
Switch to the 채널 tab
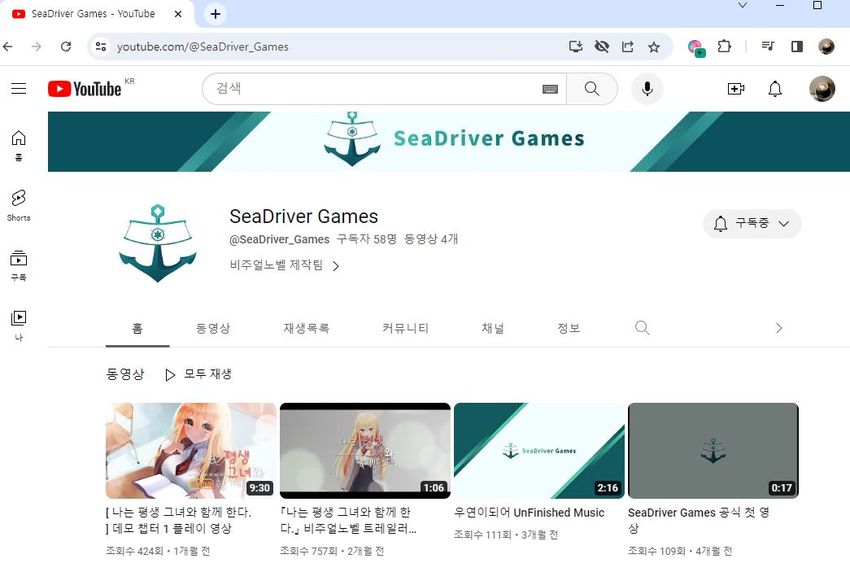point(493,328)
